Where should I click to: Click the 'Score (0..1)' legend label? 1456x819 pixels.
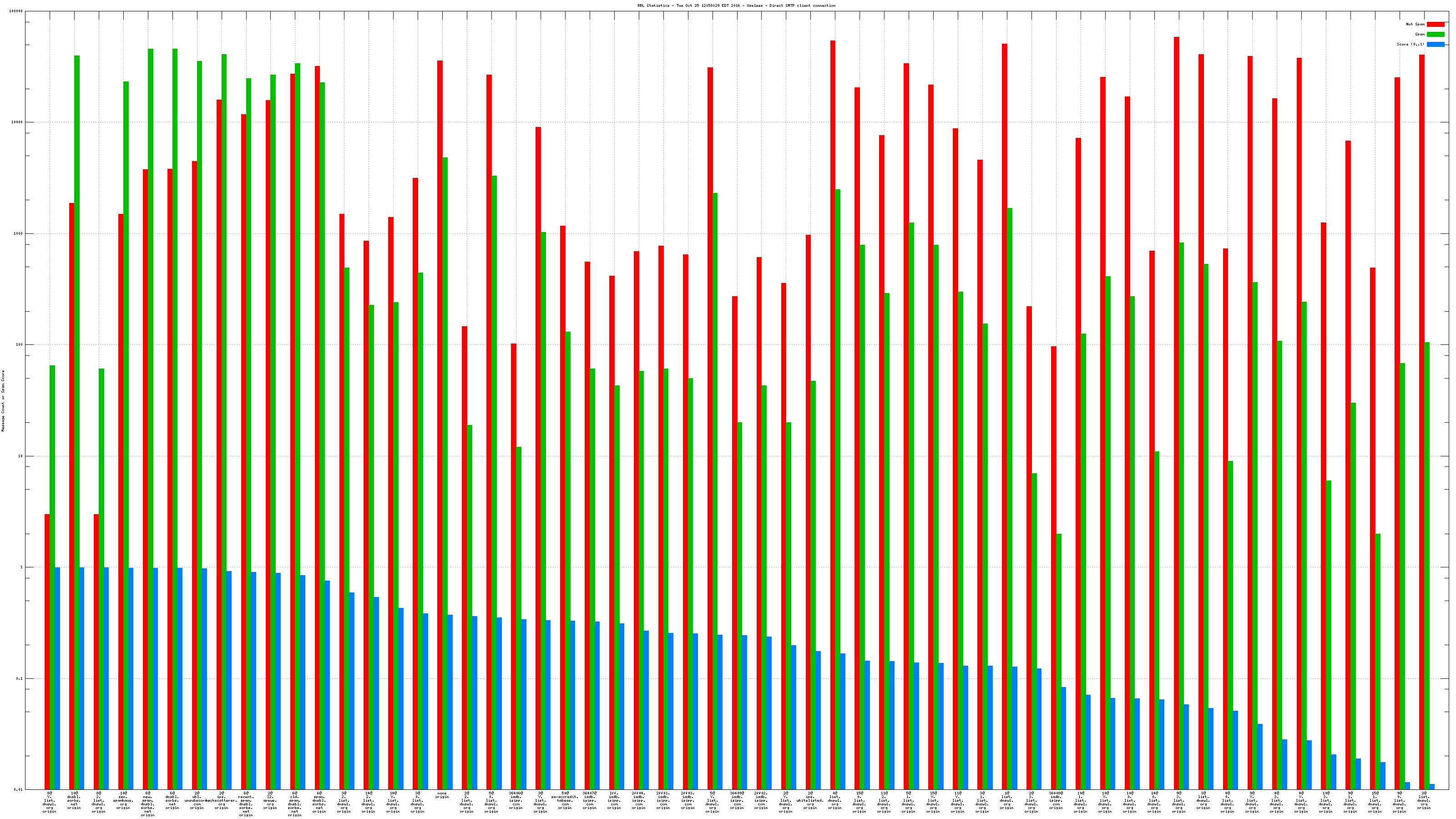1410,44
